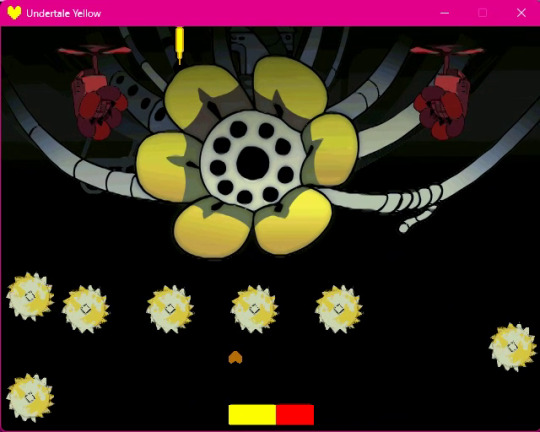Click the sawblade in the bottom-left corner
Screen dimensions: 540x432
[30, 398]
